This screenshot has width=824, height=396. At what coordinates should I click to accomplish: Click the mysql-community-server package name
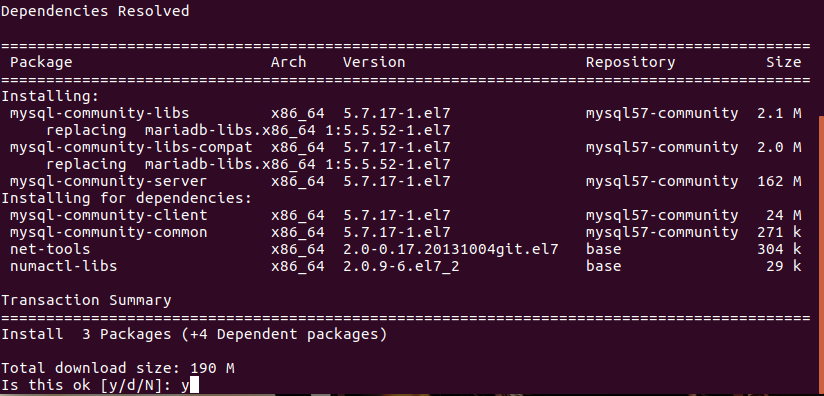108,182
